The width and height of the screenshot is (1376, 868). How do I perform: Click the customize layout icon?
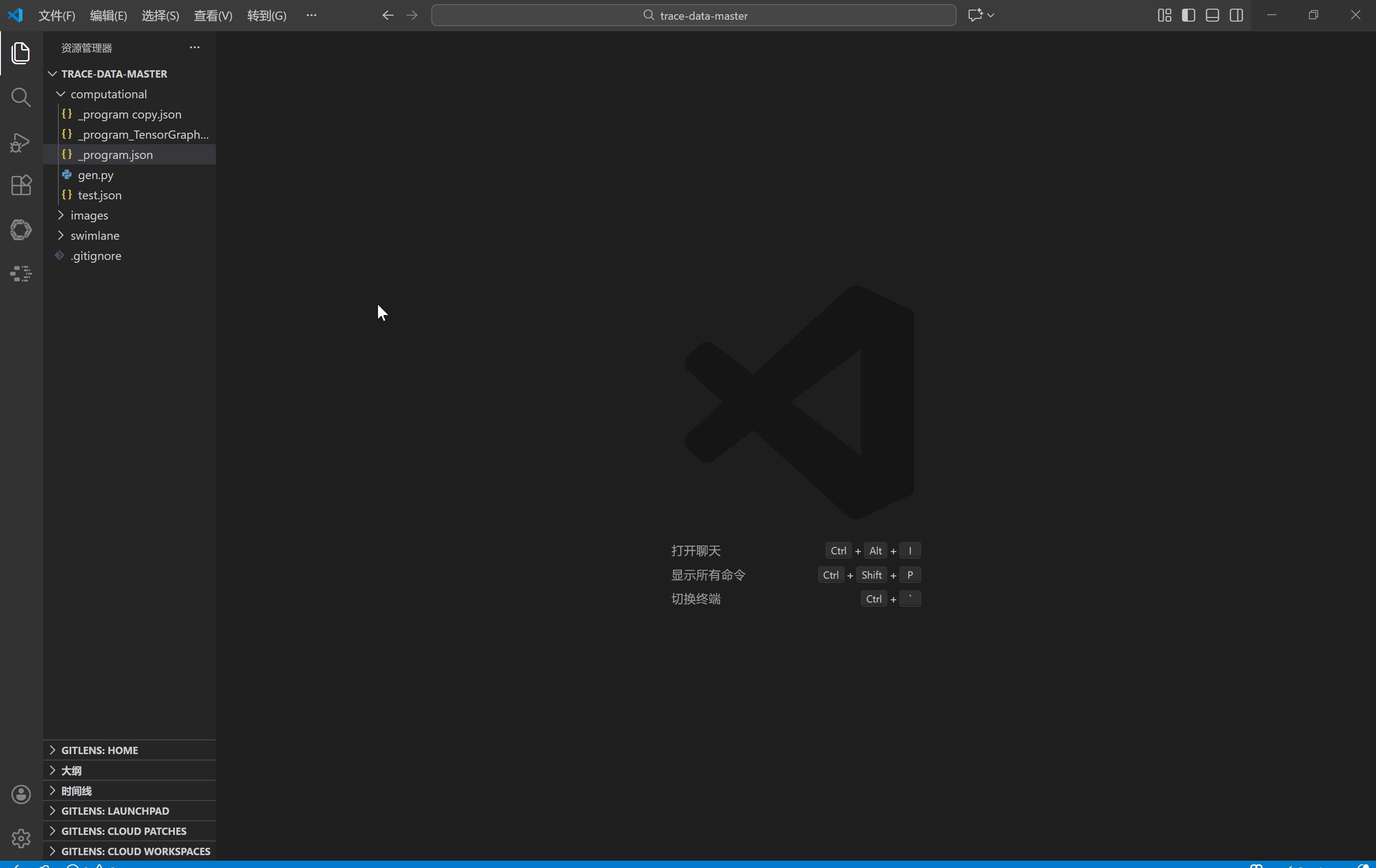[x=1164, y=16]
